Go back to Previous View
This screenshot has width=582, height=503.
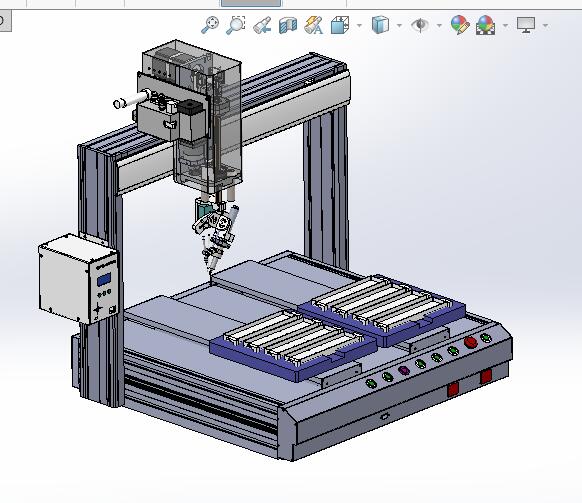(x=262, y=25)
